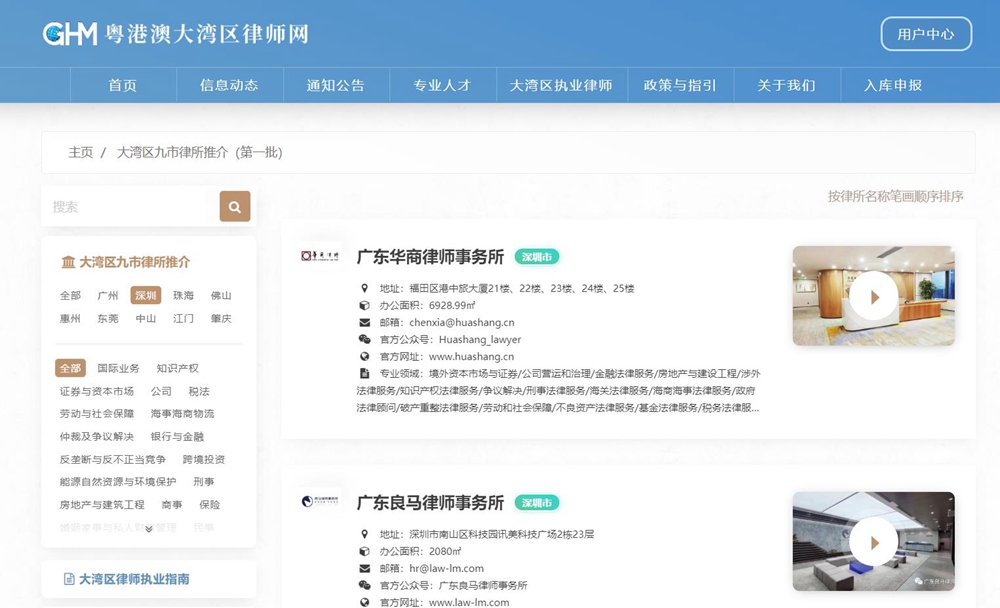The image size is (1000, 608).
Task: Click the orange search magnifier button
Action: (235, 207)
